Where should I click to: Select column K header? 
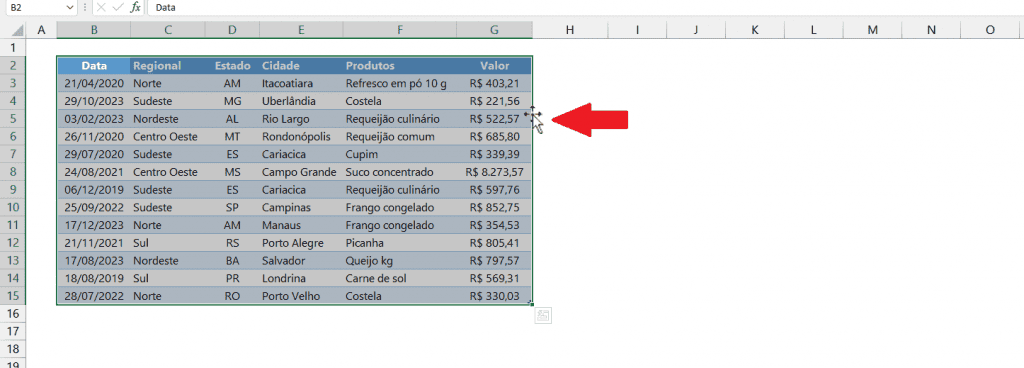(x=755, y=29)
